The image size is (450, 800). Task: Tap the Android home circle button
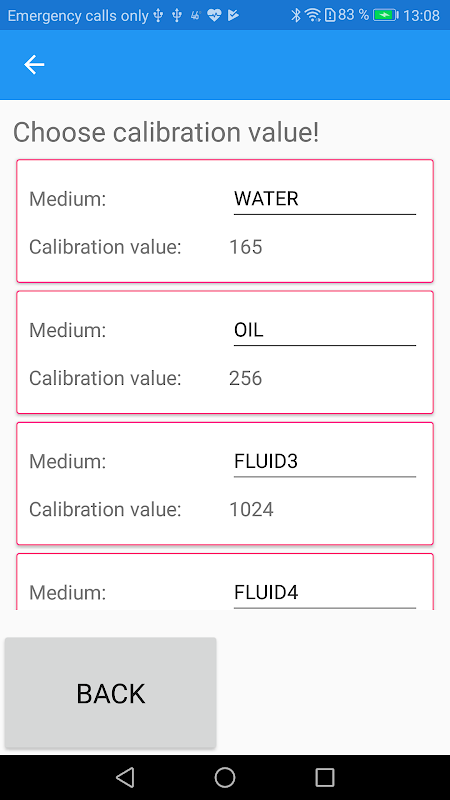pyautogui.click(x=225, y=777)
